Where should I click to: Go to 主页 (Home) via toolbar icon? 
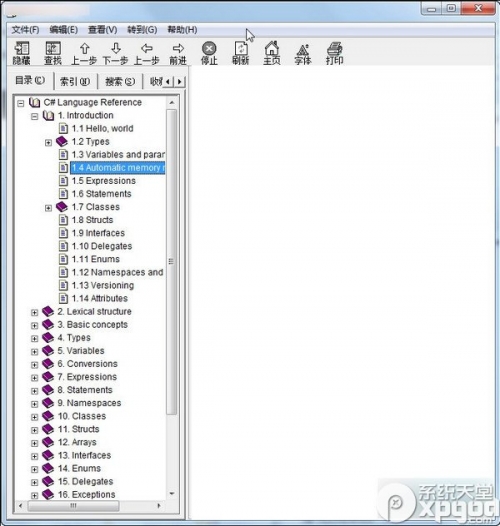[x=272, y=53]
